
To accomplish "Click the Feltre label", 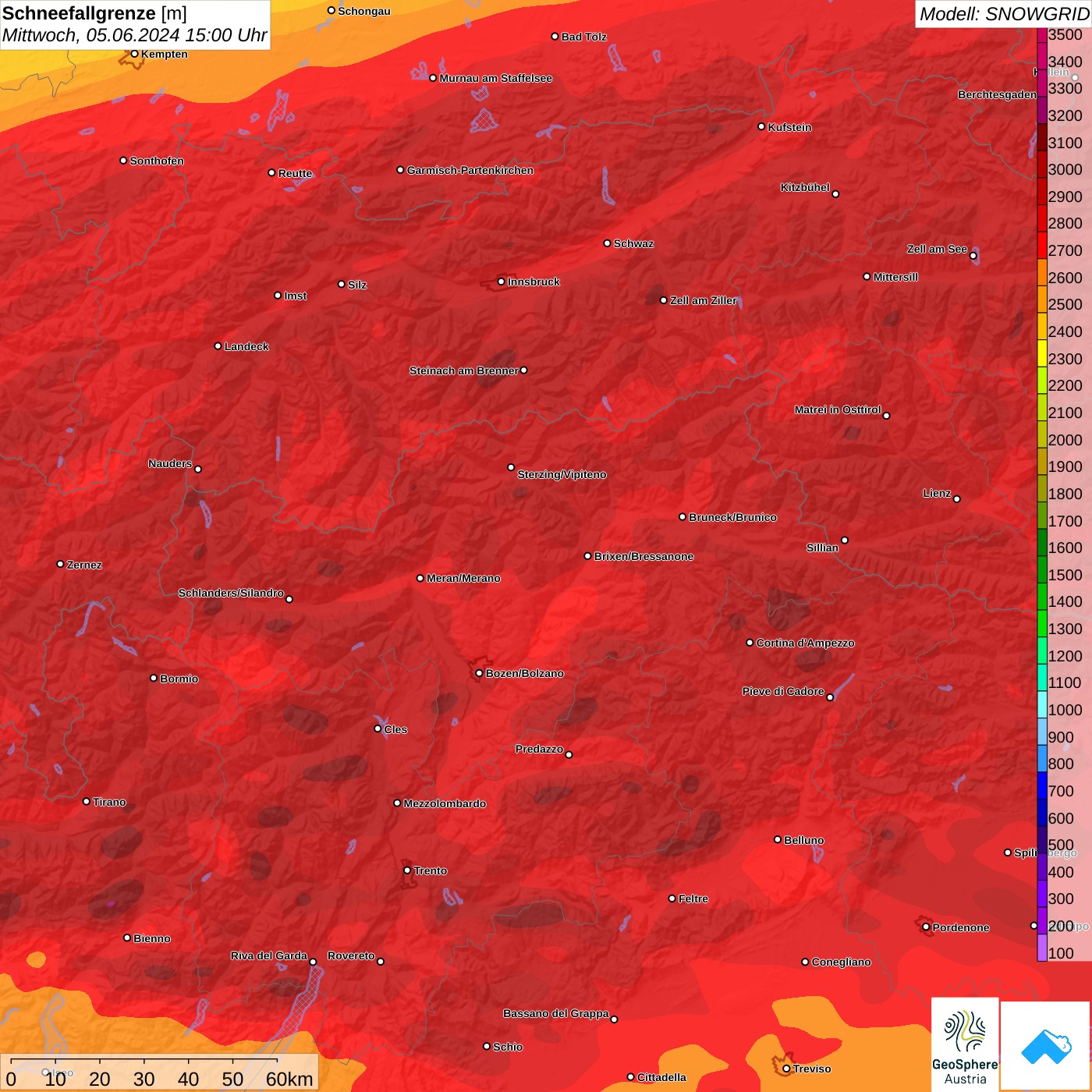I will pos(693,899).
